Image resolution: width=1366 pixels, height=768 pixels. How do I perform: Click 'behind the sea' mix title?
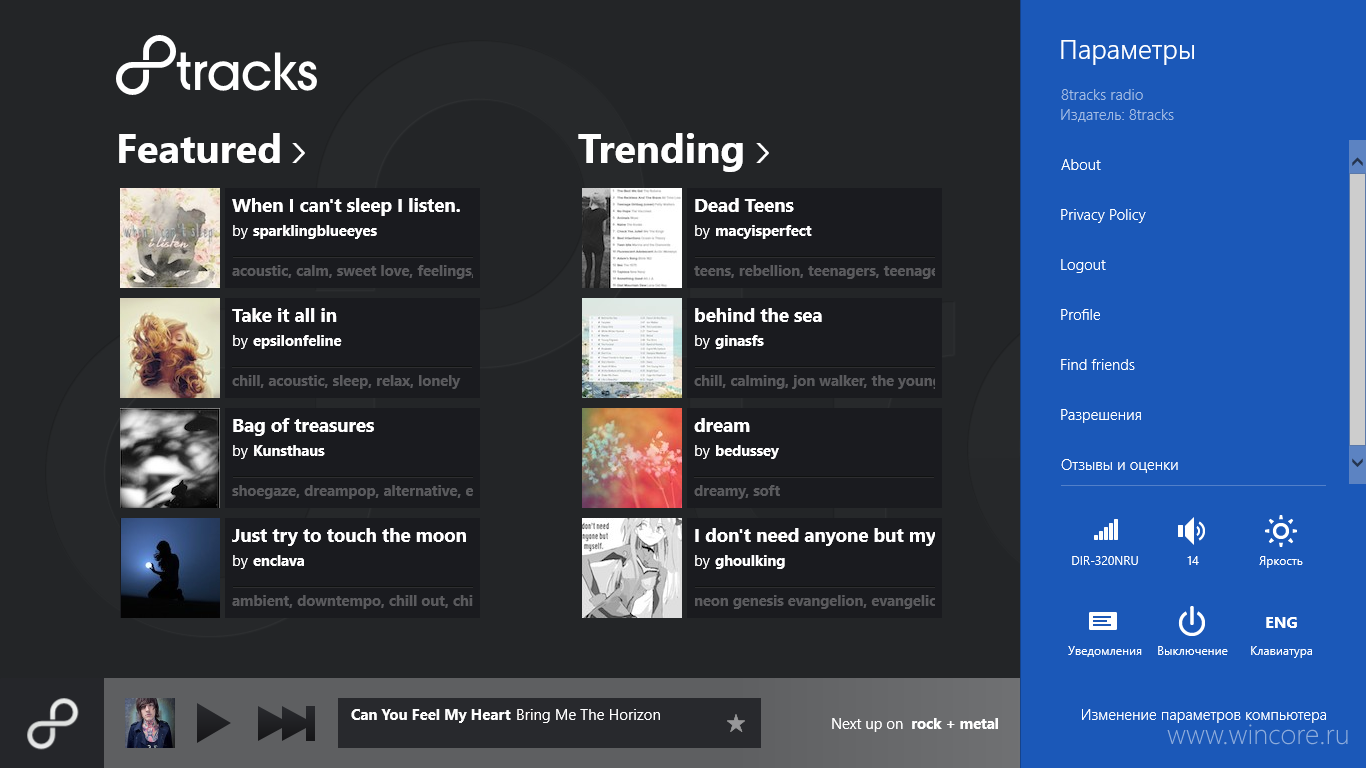[758, 316]
